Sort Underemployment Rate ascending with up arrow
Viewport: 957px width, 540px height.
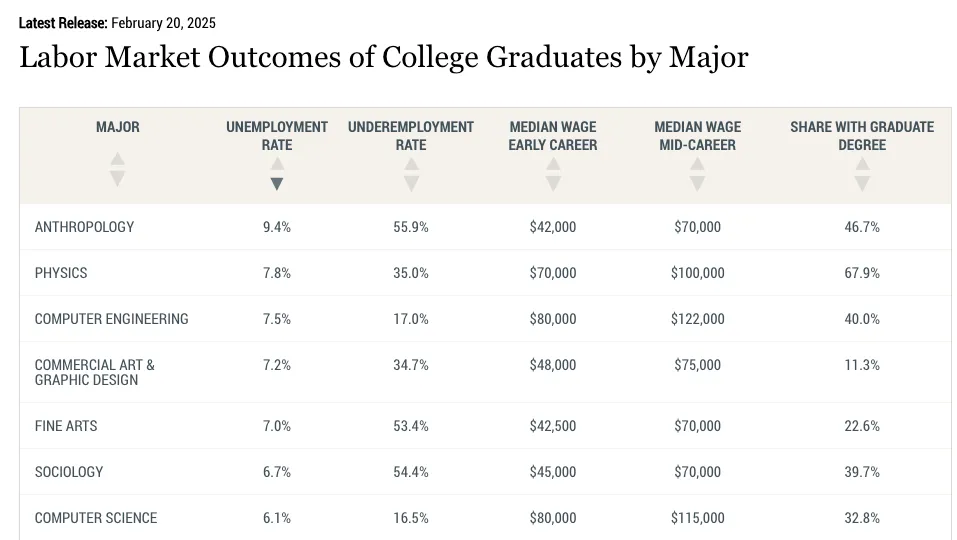(x=411, y=165)
